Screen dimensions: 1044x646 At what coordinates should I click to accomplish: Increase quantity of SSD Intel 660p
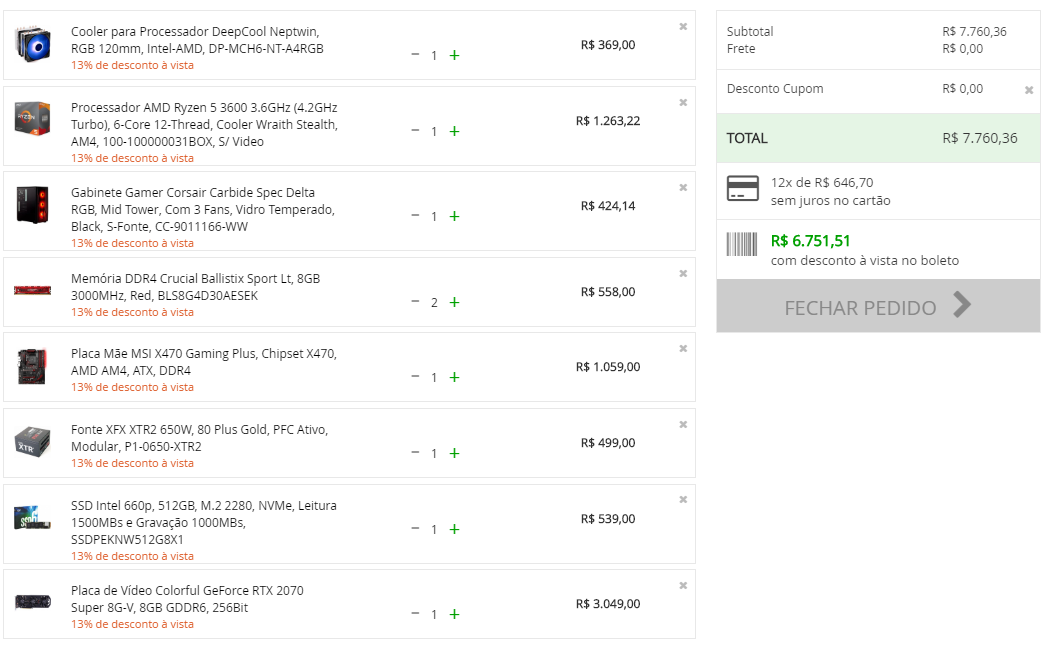tap(454, 529)
